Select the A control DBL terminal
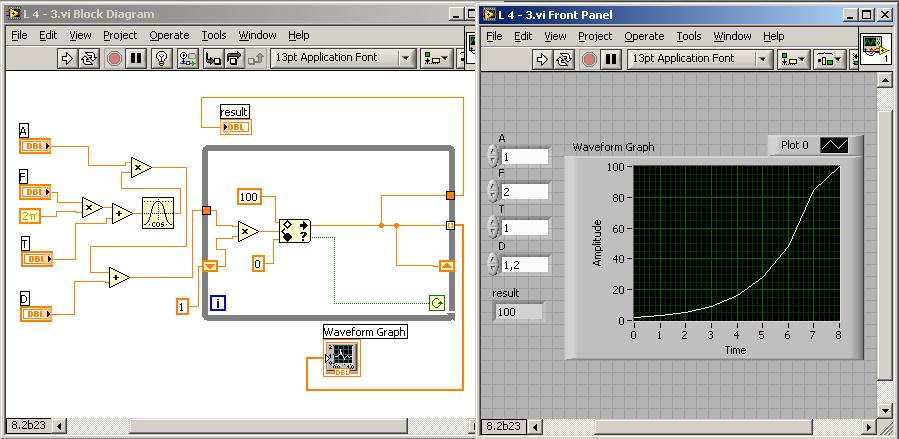This screenshot has height=439, width=899. [36, 146]
